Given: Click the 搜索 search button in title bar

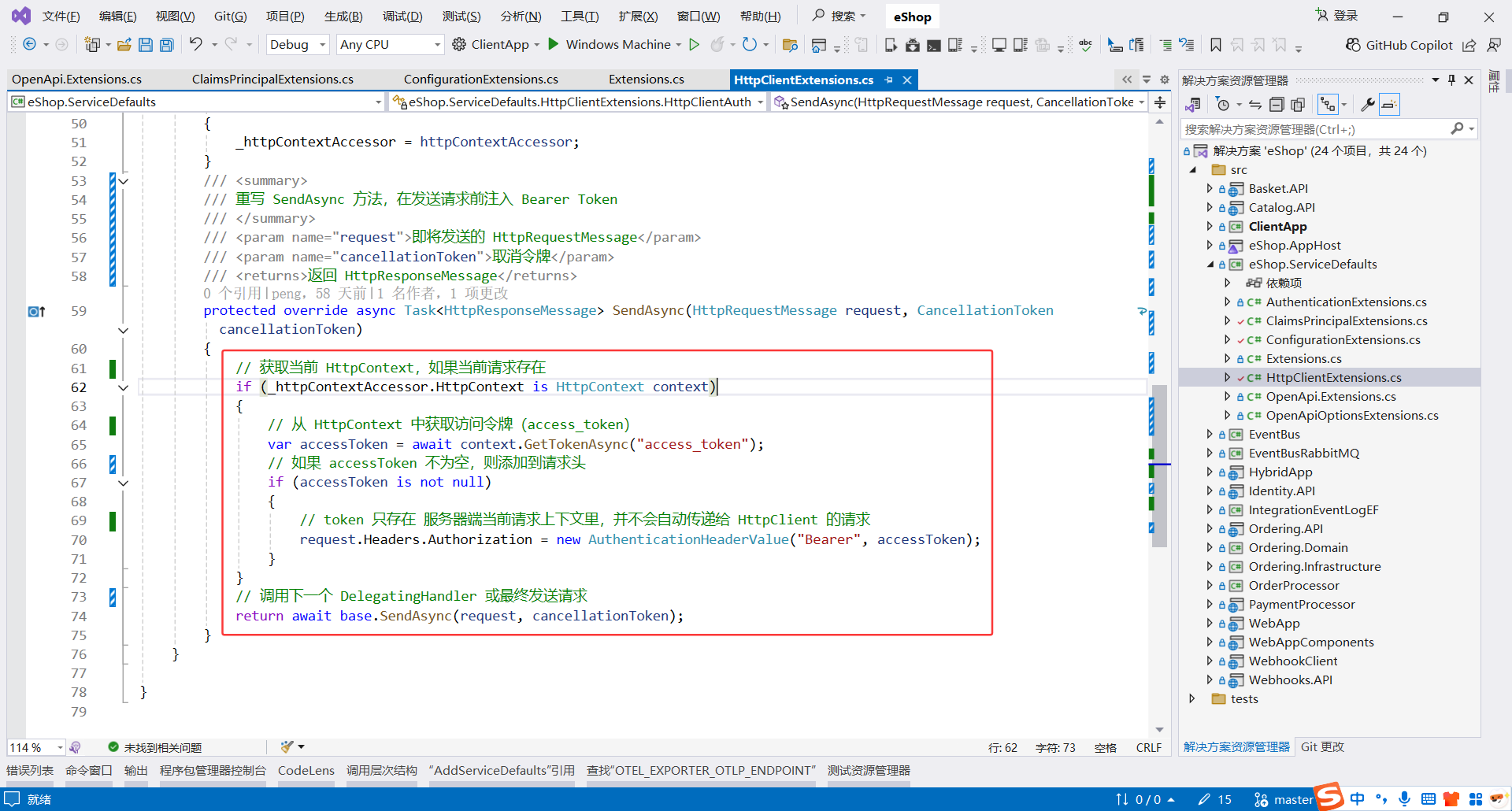Looking at the screenshot, I should coord(839,16).
